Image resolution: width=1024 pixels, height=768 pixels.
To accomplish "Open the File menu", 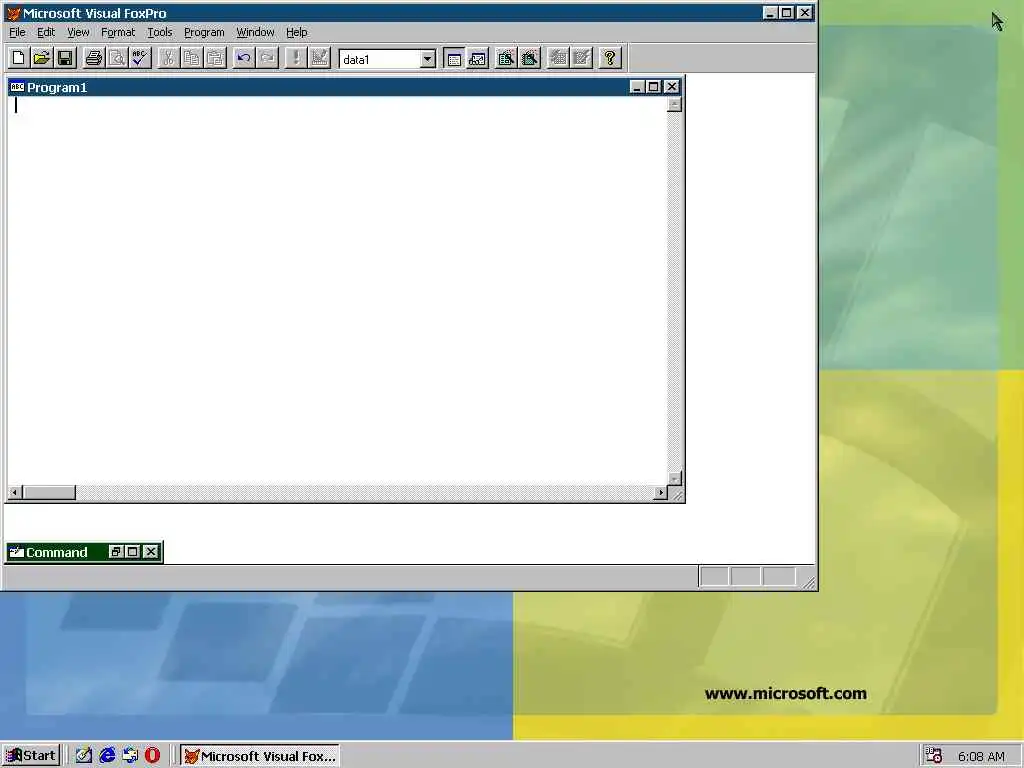I will [x=17, y=32].
